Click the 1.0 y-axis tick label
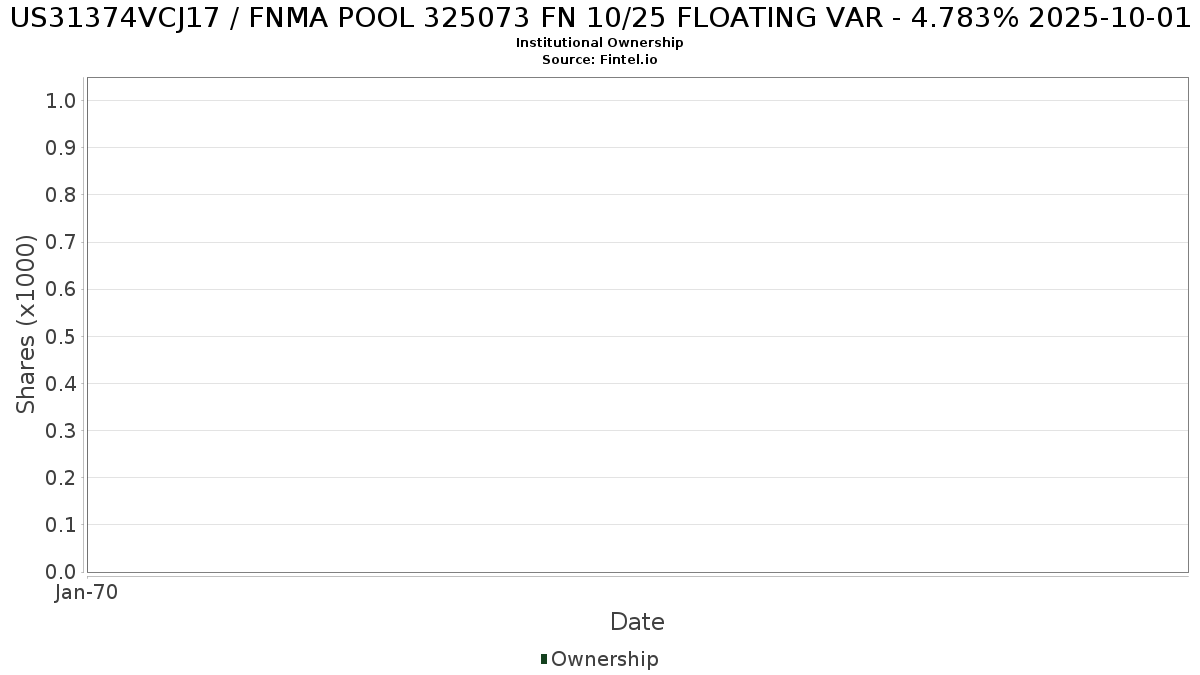Screen dimensions: 1200x675 point(61,100)
